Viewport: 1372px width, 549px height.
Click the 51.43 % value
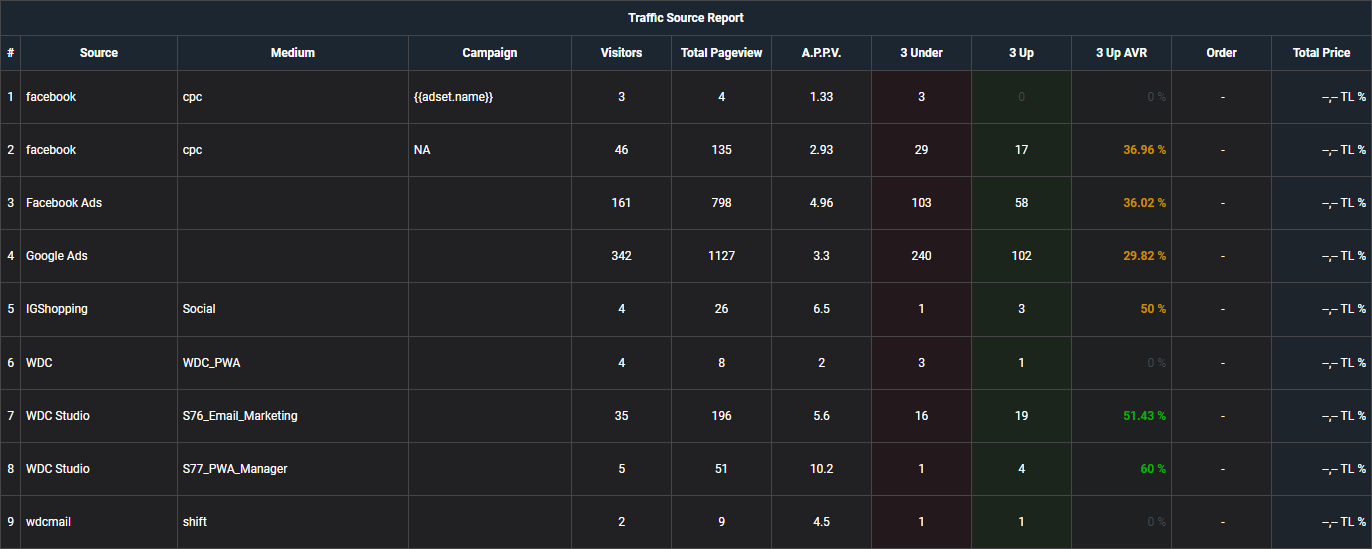point(1143,415)
